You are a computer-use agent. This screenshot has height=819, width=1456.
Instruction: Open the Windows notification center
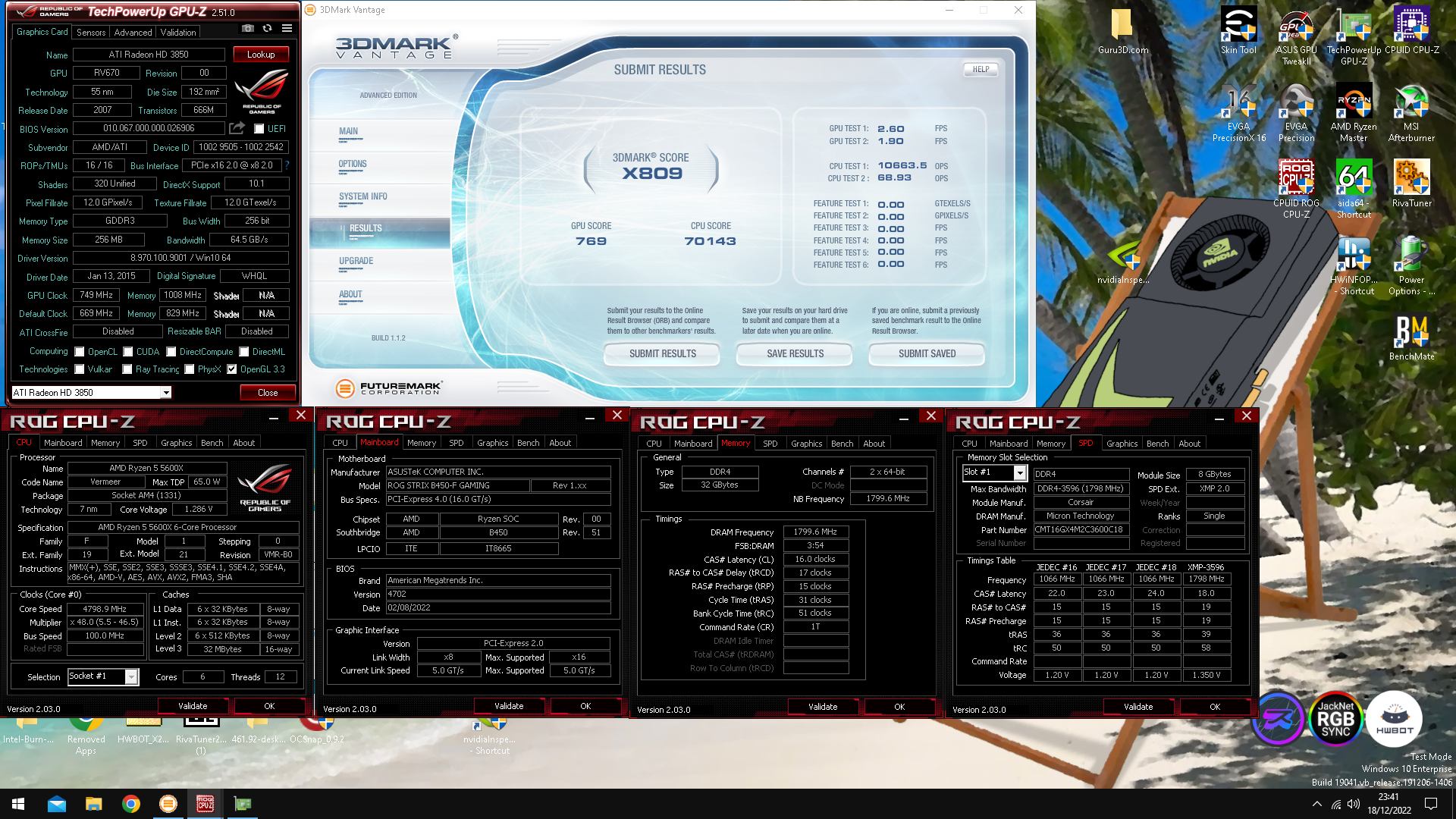tap(1431, 804)
